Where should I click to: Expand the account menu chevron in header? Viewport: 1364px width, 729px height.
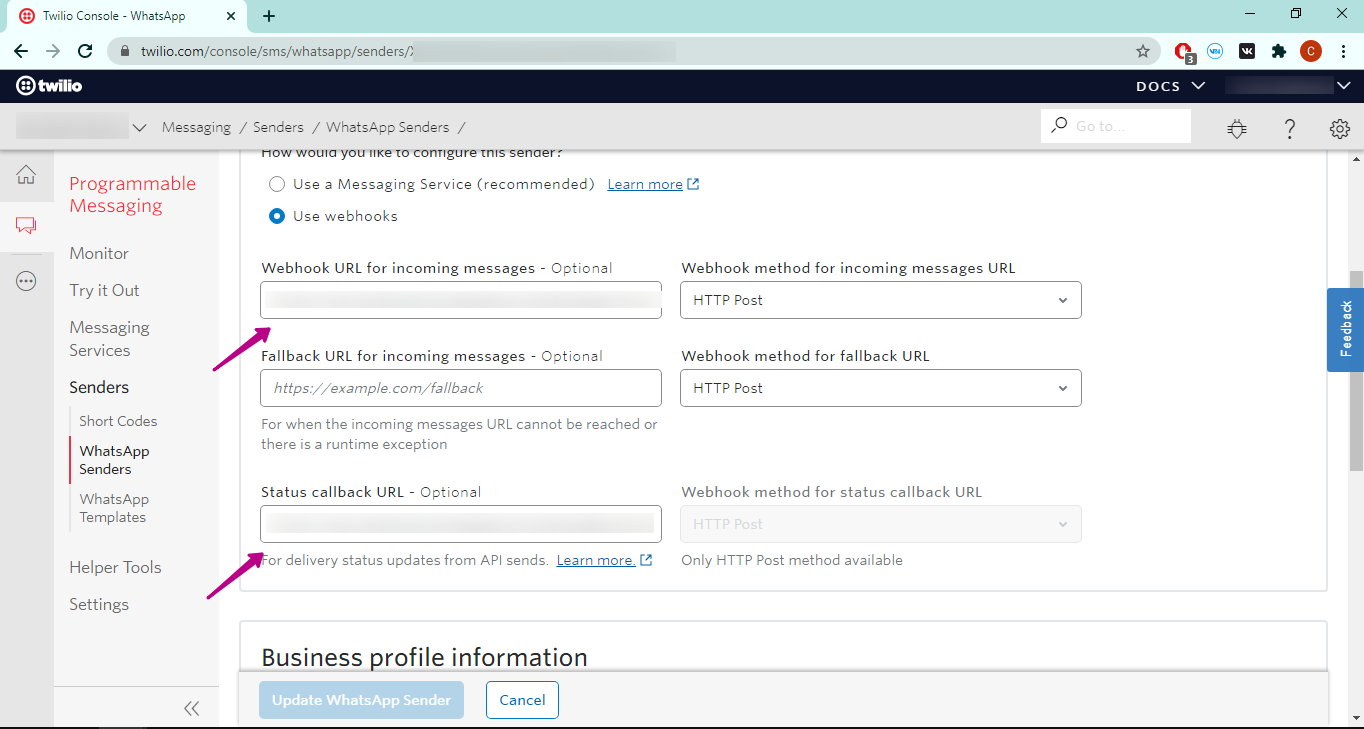[x=1343, y=86]
